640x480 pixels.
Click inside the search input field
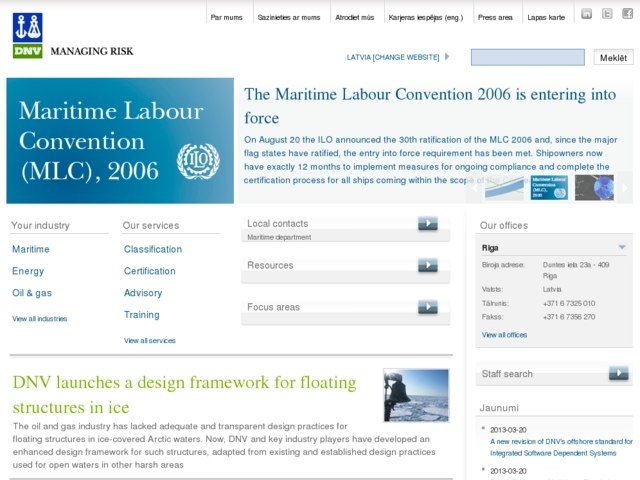tap(527, 57)
